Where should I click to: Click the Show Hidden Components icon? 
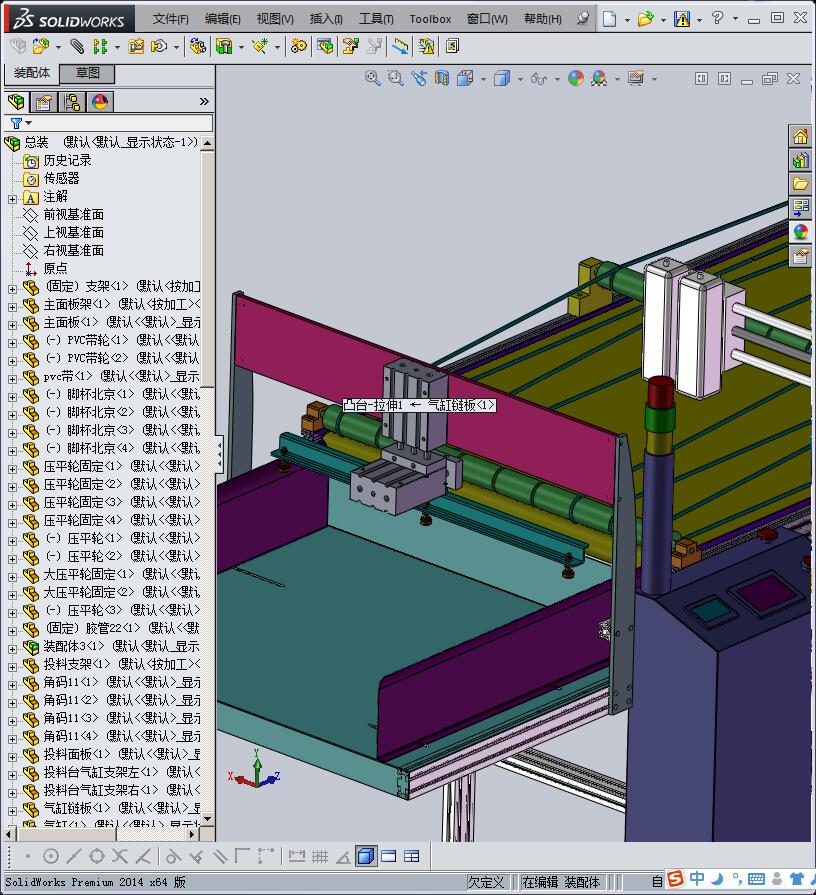197,46
